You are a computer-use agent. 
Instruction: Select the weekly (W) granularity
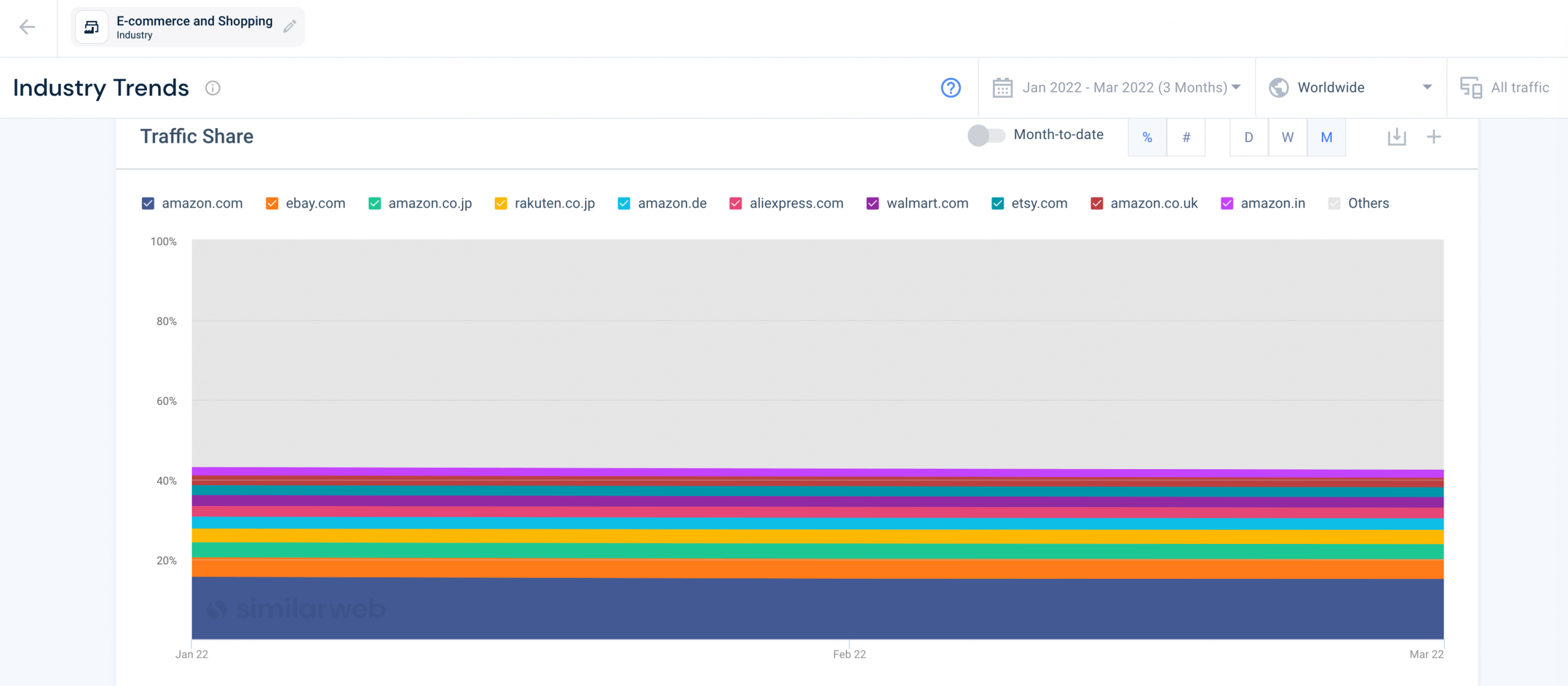[x=1287, y=137]
